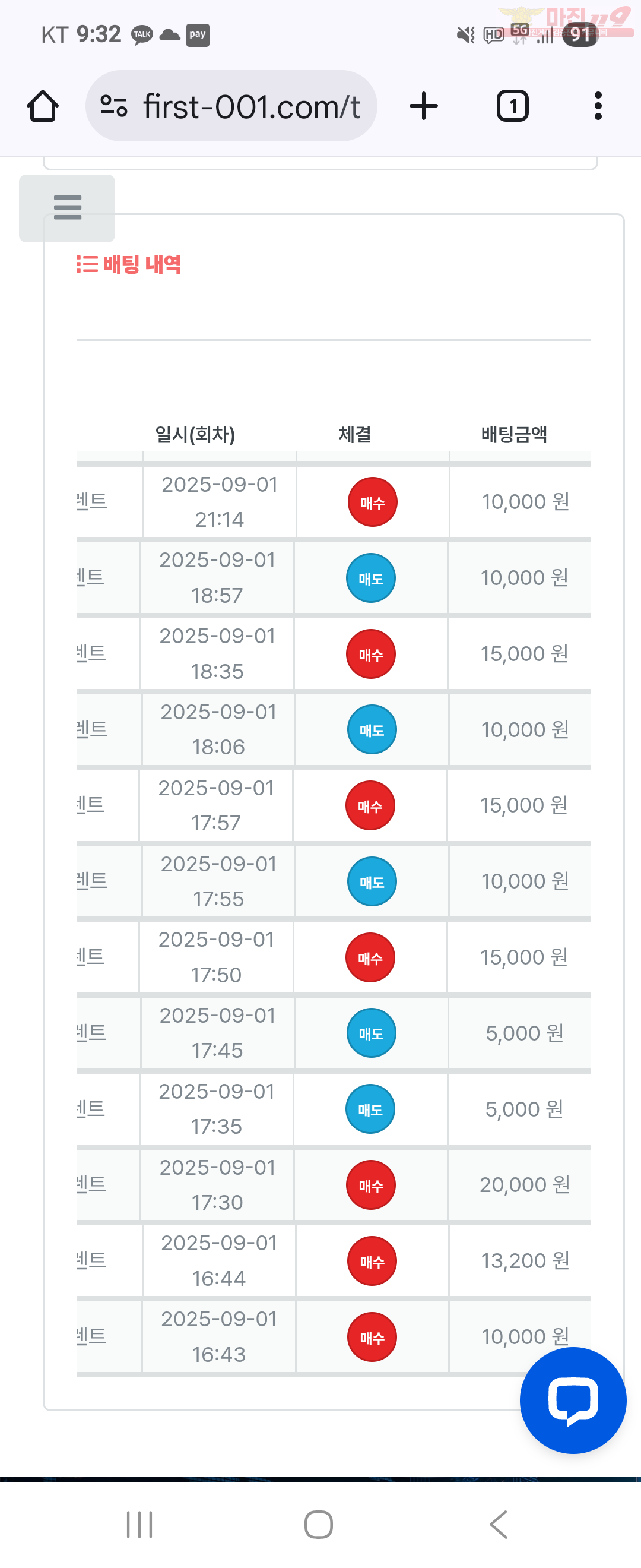Open the blue live chat bubble

573,1400
